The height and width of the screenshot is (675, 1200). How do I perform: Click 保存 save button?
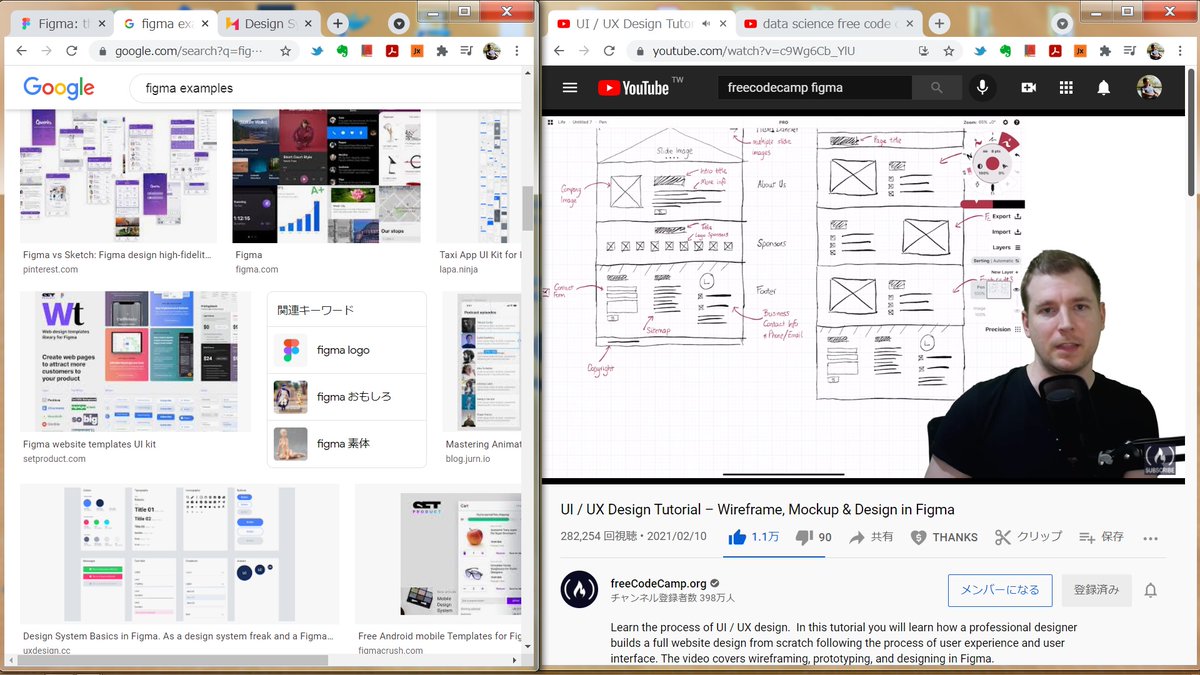(x=1101, y=537)
